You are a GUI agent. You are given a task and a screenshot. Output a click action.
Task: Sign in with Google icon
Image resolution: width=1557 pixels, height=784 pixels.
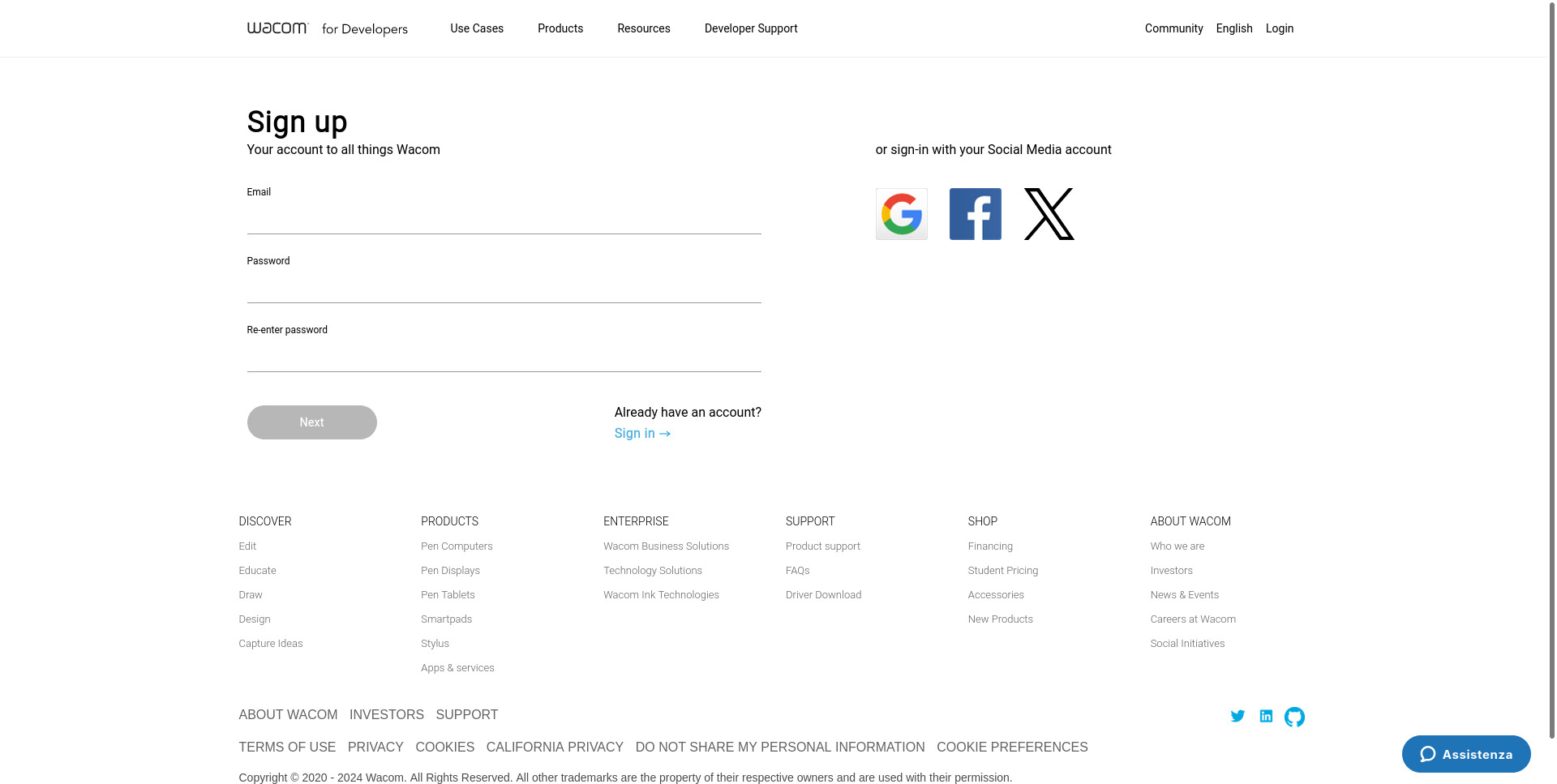click(x=901, y=214)
